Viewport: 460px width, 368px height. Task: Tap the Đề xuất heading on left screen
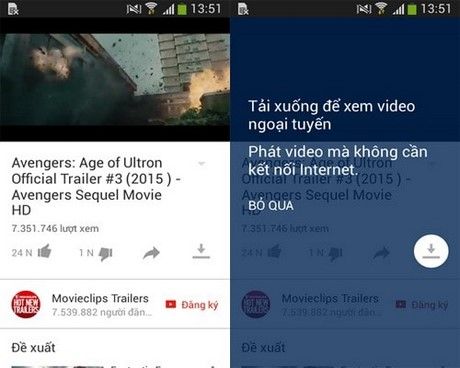click(x=33, y=348)
